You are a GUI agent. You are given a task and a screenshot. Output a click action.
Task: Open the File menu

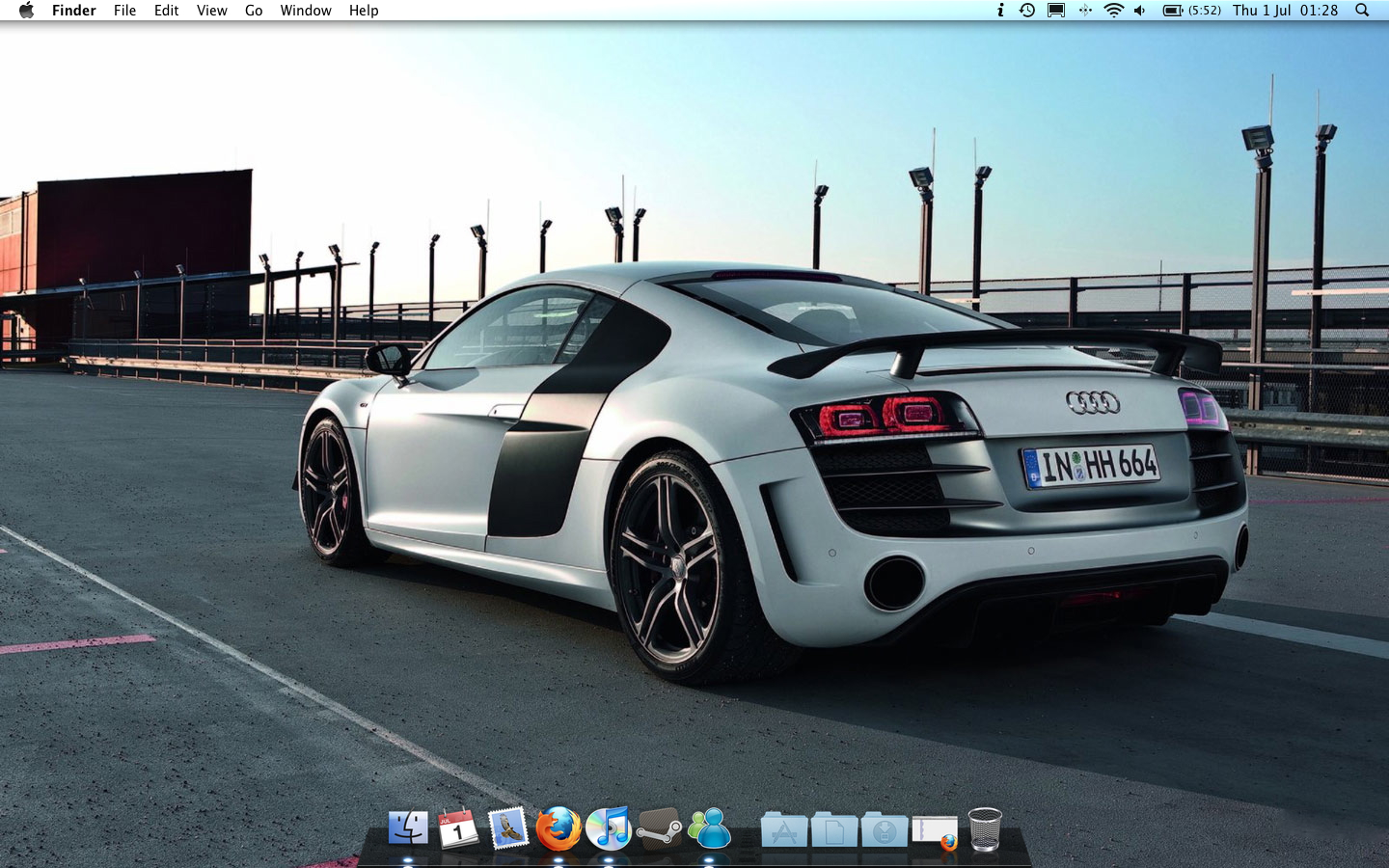pos(124,11)
